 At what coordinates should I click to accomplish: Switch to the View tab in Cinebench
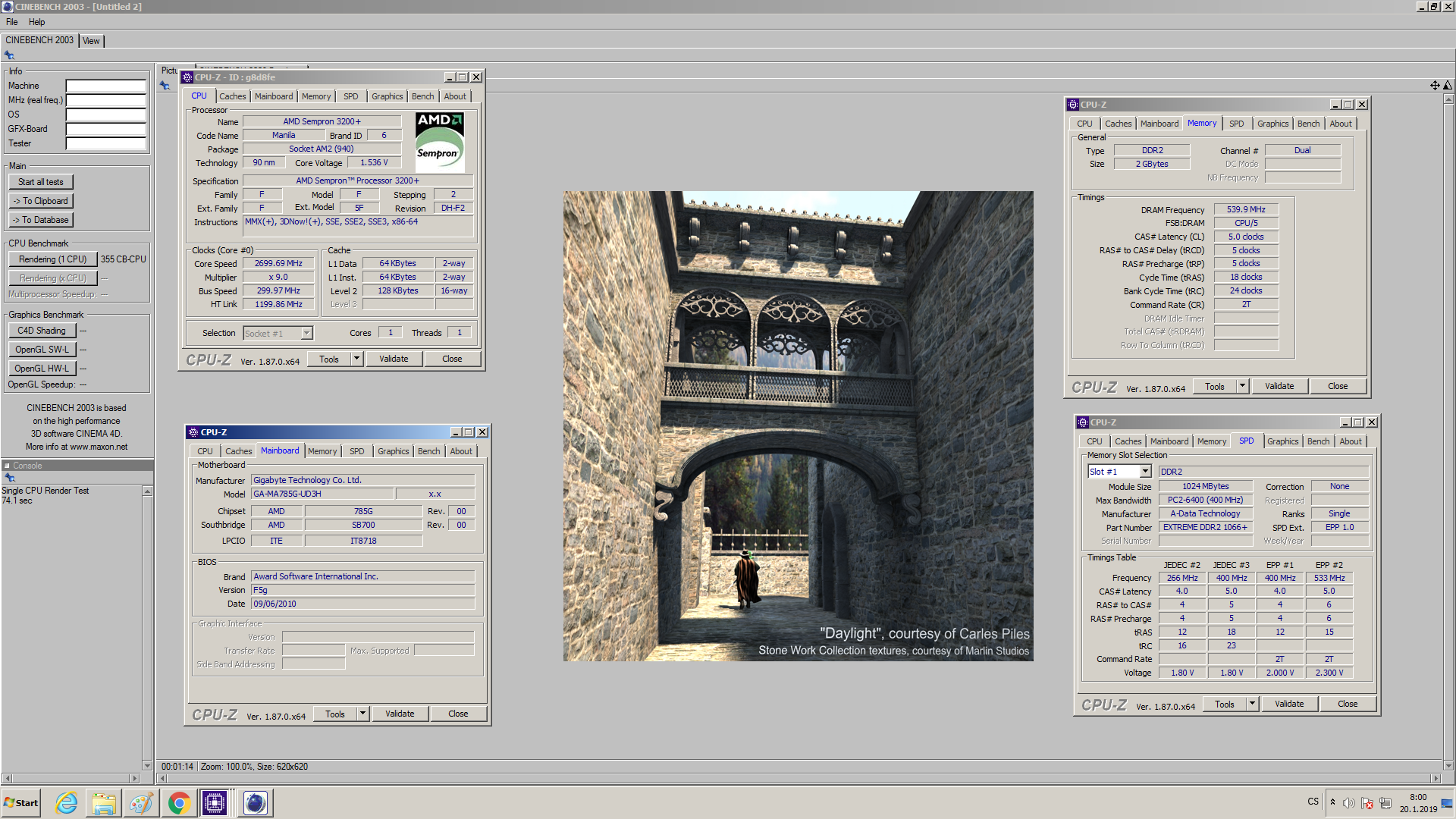click(91, 41)
